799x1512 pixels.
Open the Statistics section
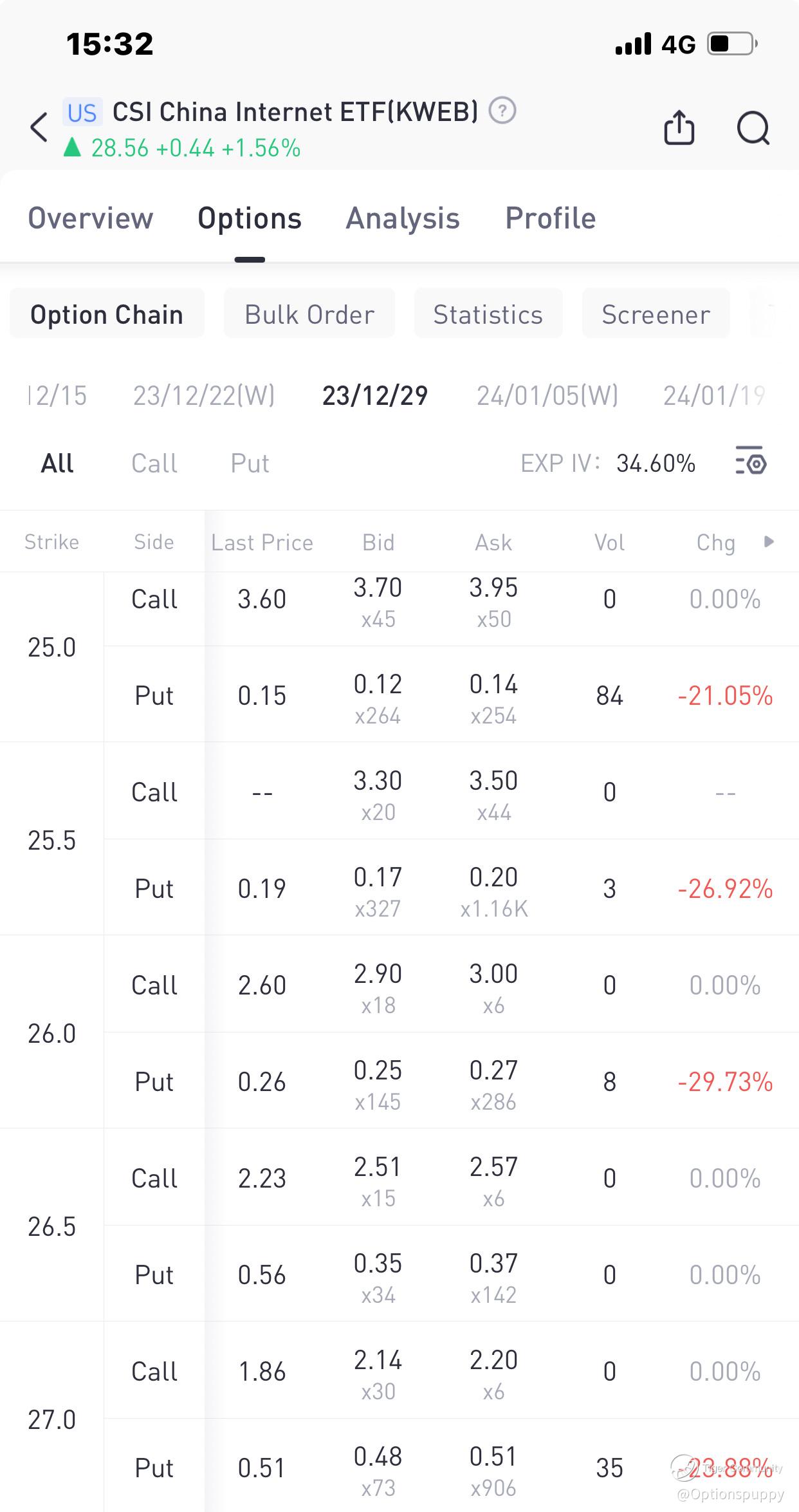488,315
